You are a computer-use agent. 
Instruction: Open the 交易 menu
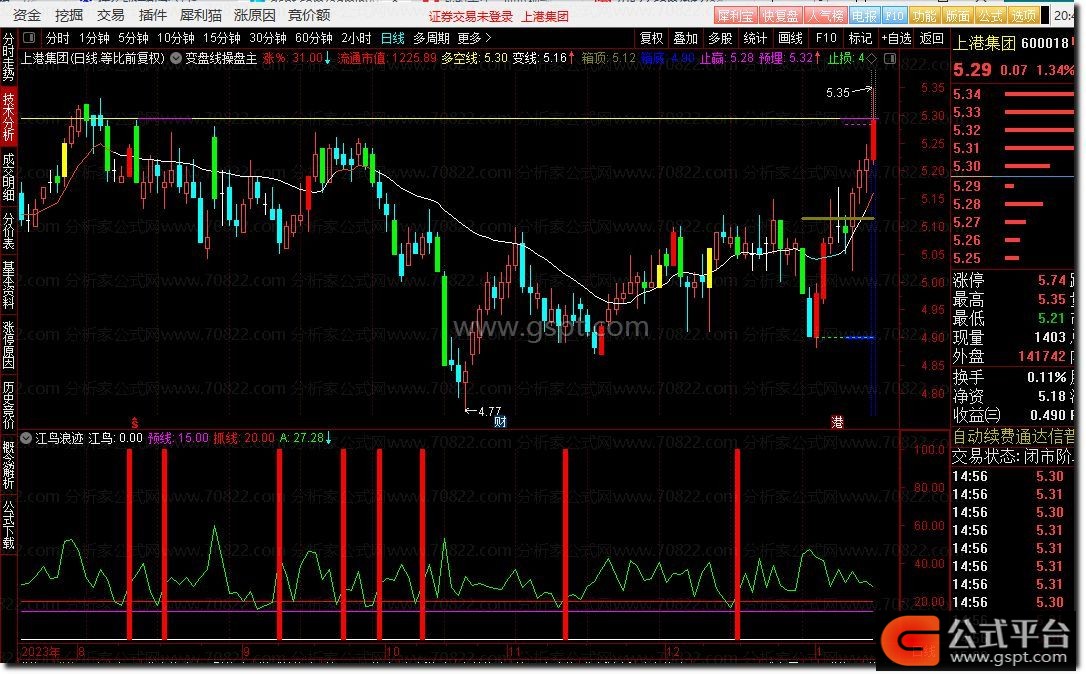click(x=111, y=15)
